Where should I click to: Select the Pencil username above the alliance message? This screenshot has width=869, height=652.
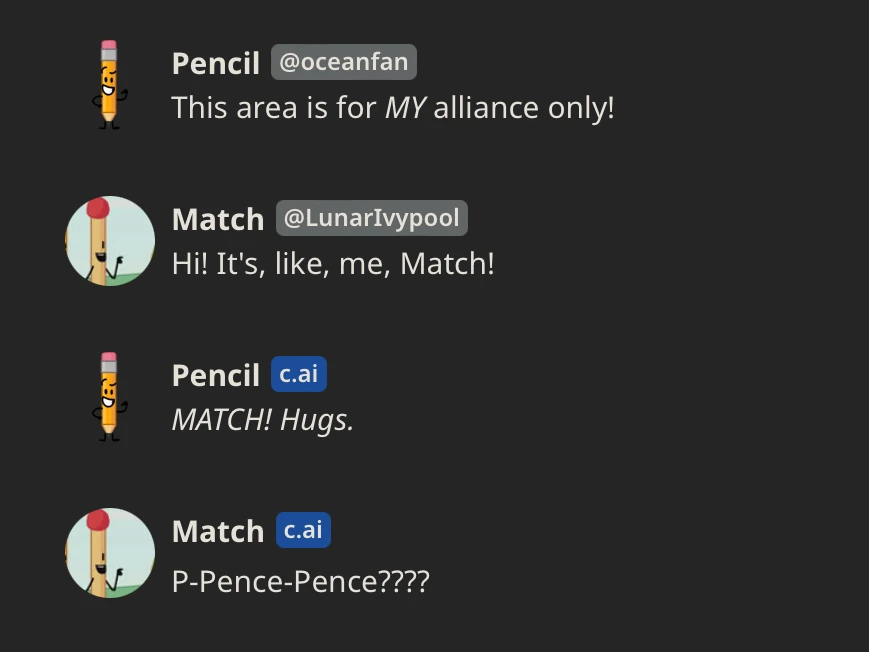tap(215, 62)
